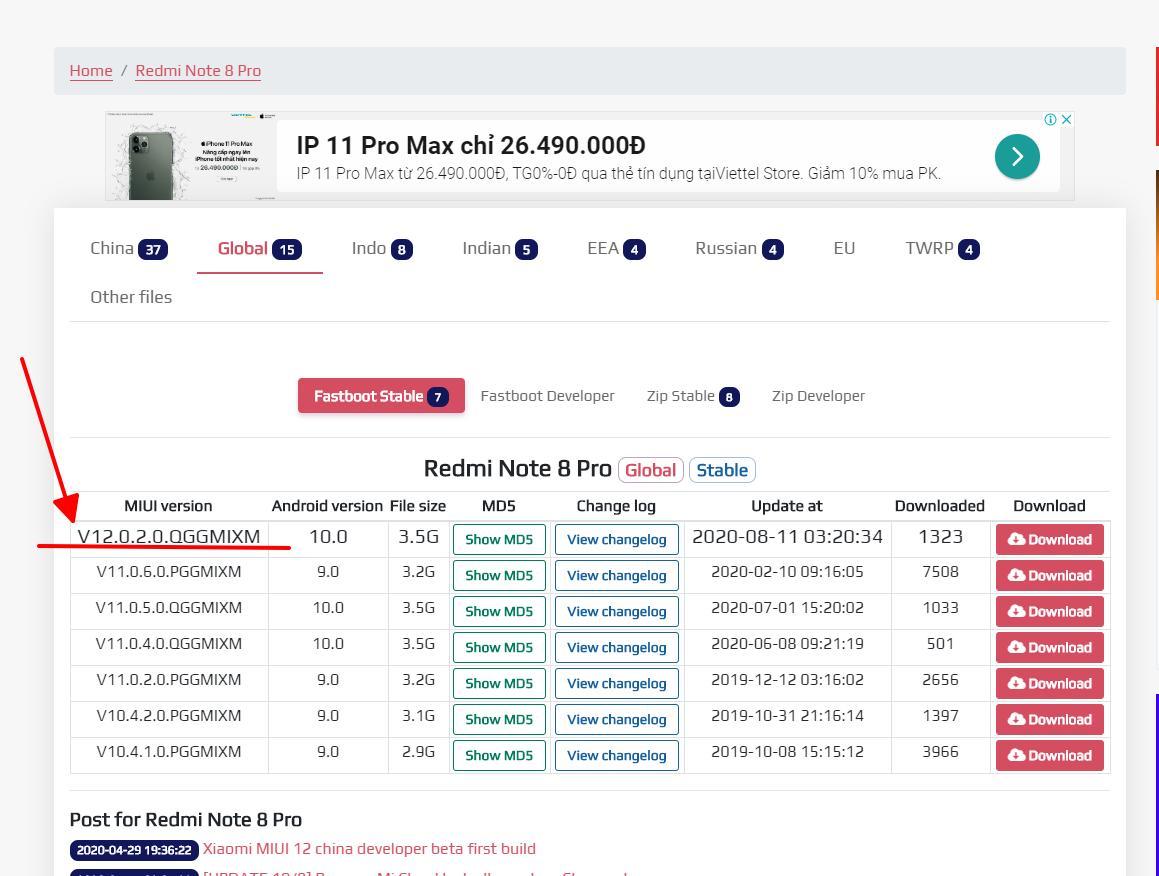The height and width of the screenshot is (876, 1159).
Task: Open the MIUI 12 china developer beta post
Action: [369, 849]
